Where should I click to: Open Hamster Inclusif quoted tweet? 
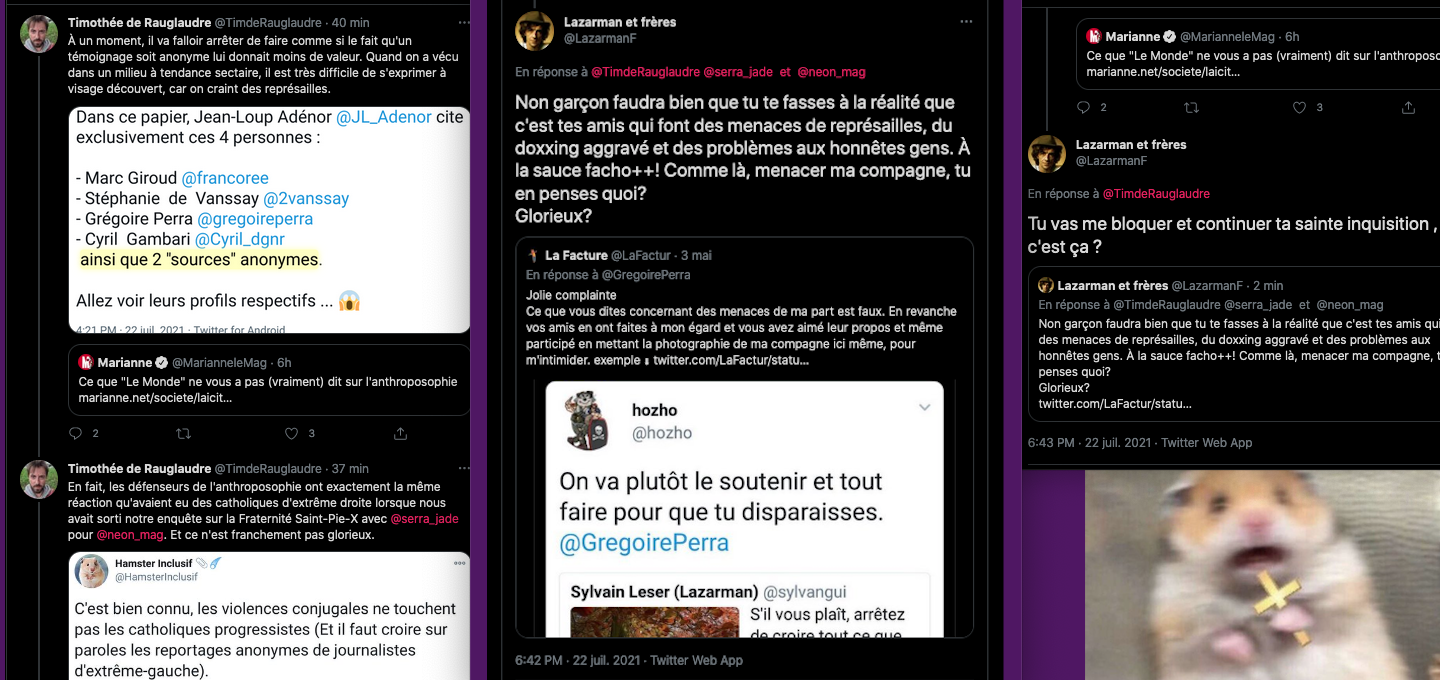coord(269,616)
